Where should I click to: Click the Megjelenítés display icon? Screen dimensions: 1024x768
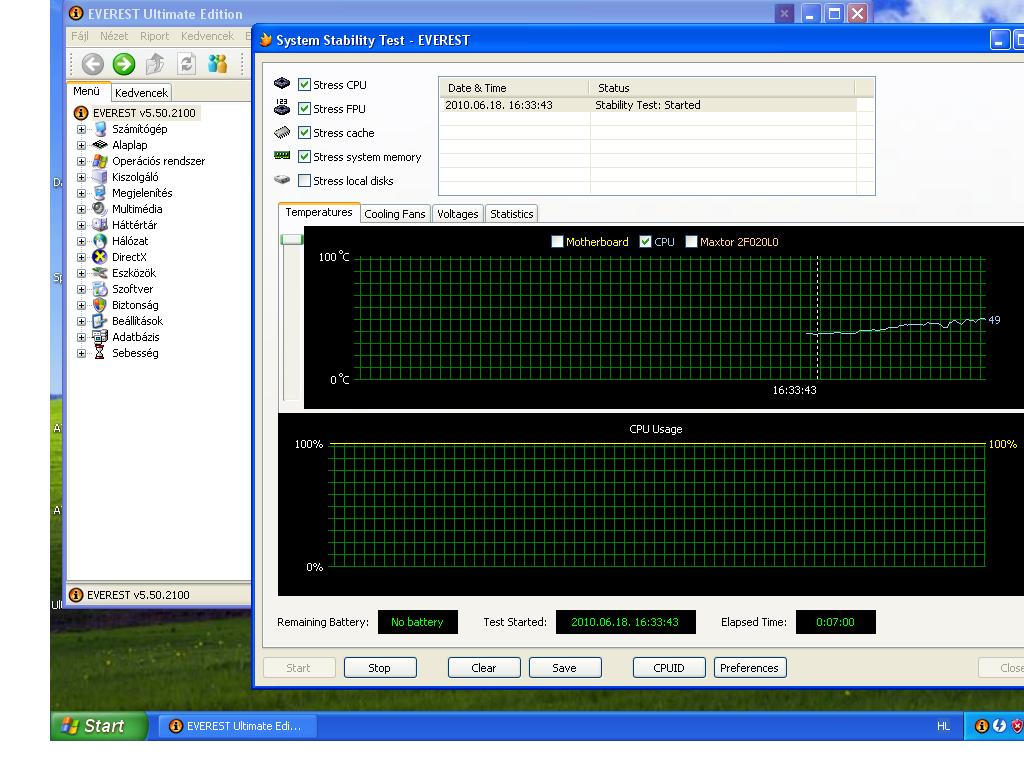coord(100,193)
